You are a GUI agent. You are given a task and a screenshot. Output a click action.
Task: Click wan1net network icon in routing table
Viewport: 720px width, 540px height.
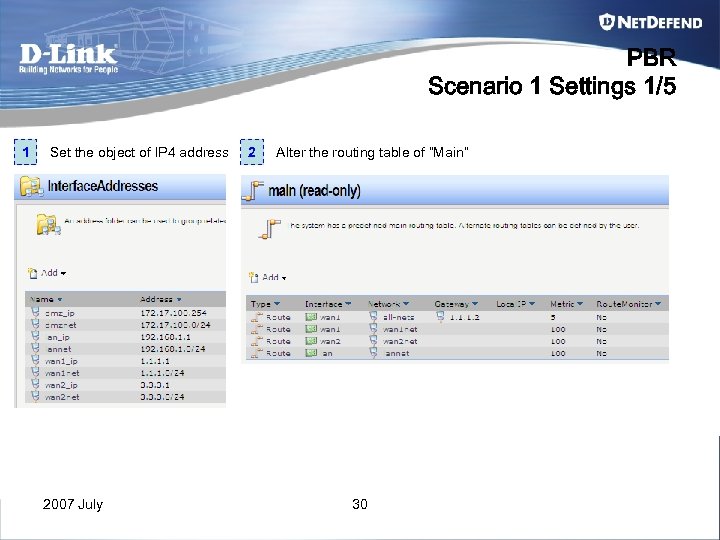coord(373,328)
